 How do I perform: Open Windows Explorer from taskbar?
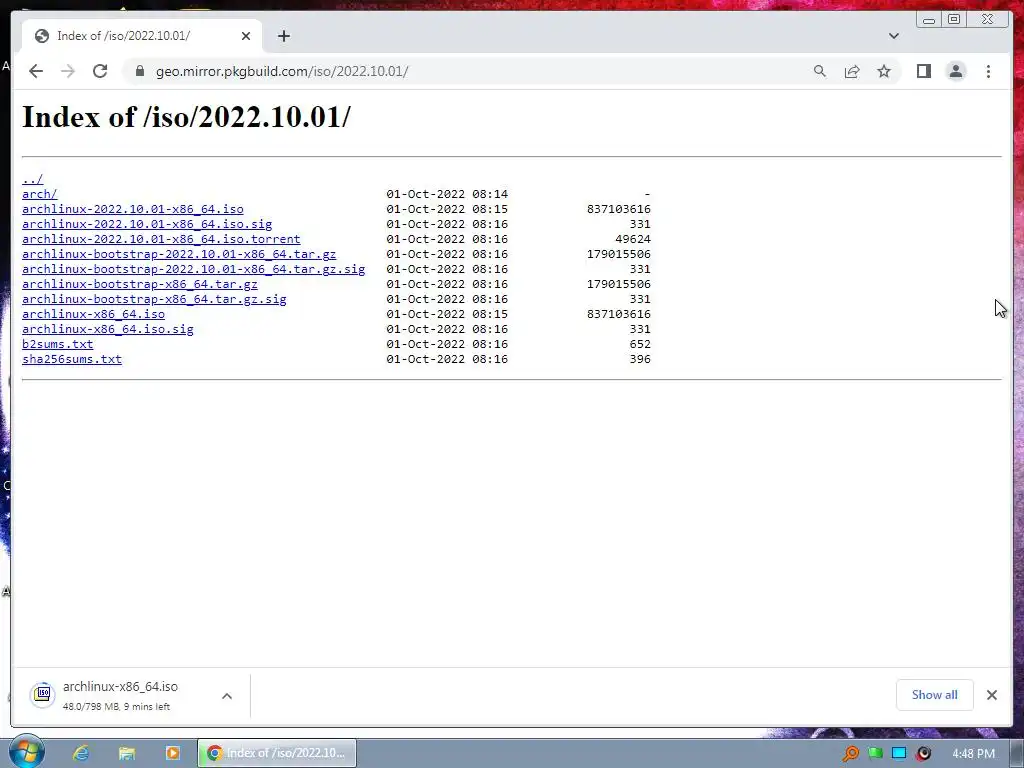click(127, 753)
